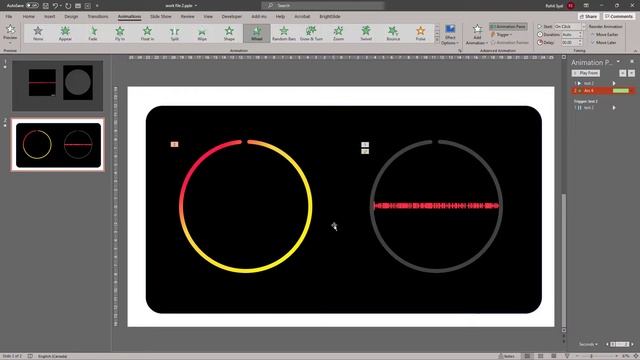Select slide 1 thumbnail

point(58,86)
